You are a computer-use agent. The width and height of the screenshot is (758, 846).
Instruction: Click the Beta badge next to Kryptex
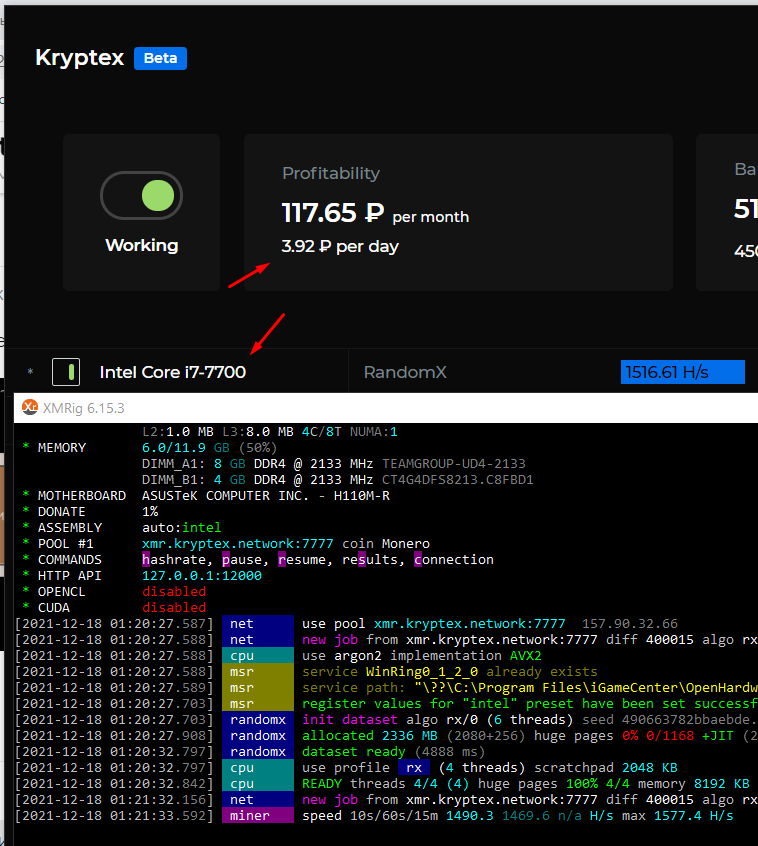click(160, 58)
